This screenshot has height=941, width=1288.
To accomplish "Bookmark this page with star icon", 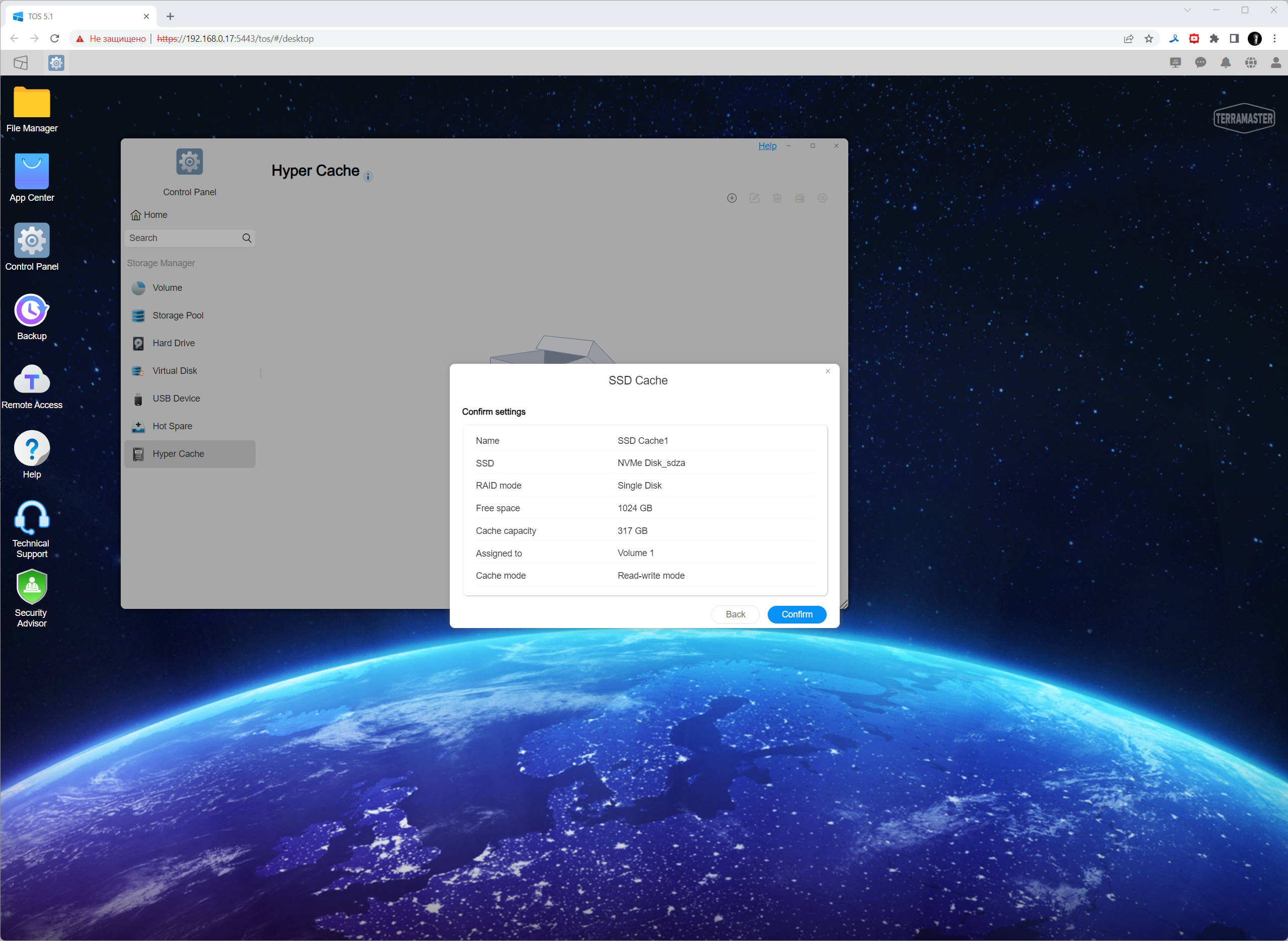I will [1149, 39].
